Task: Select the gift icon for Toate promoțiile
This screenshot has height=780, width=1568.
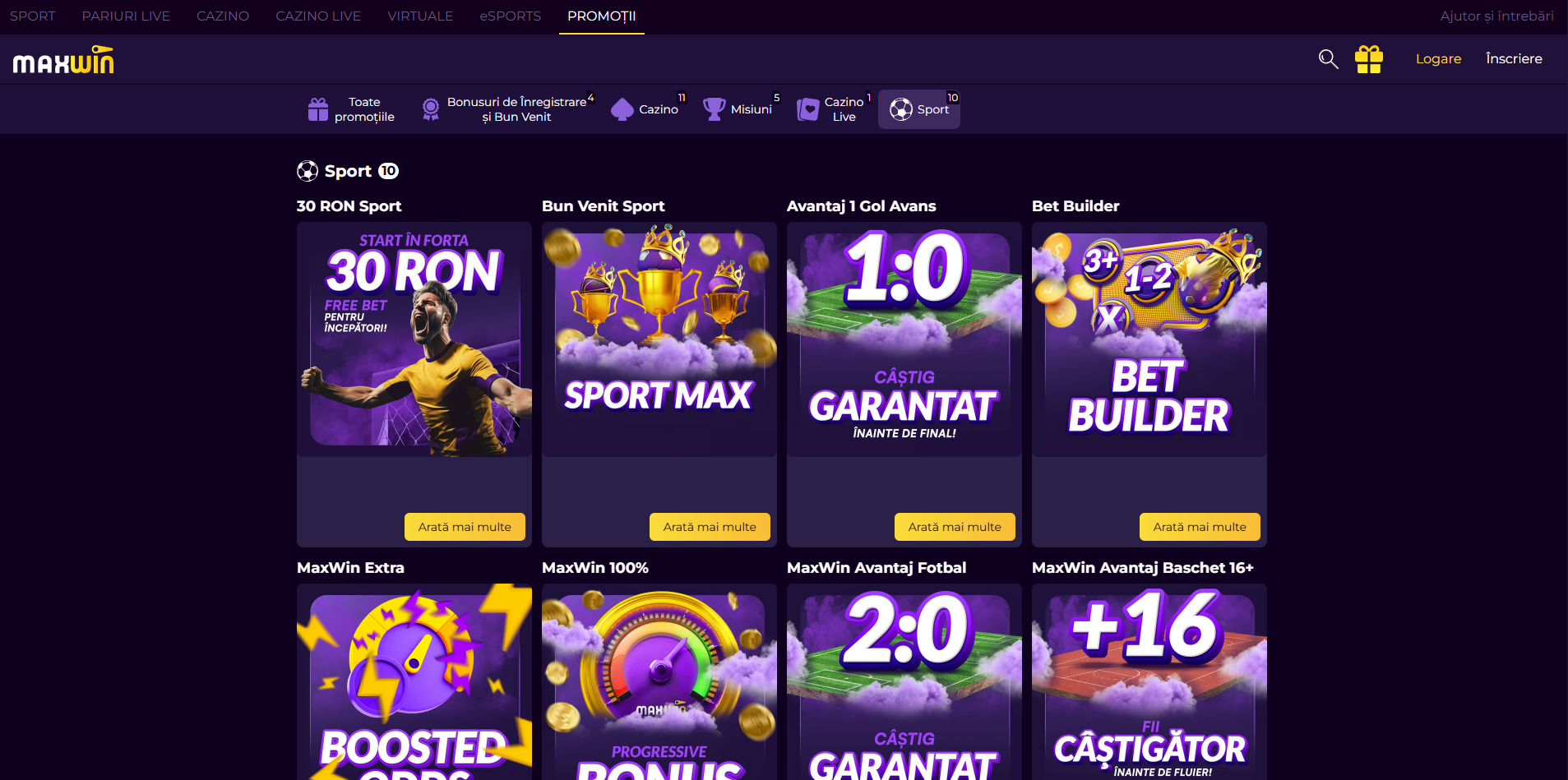Action: pos(318,109)
